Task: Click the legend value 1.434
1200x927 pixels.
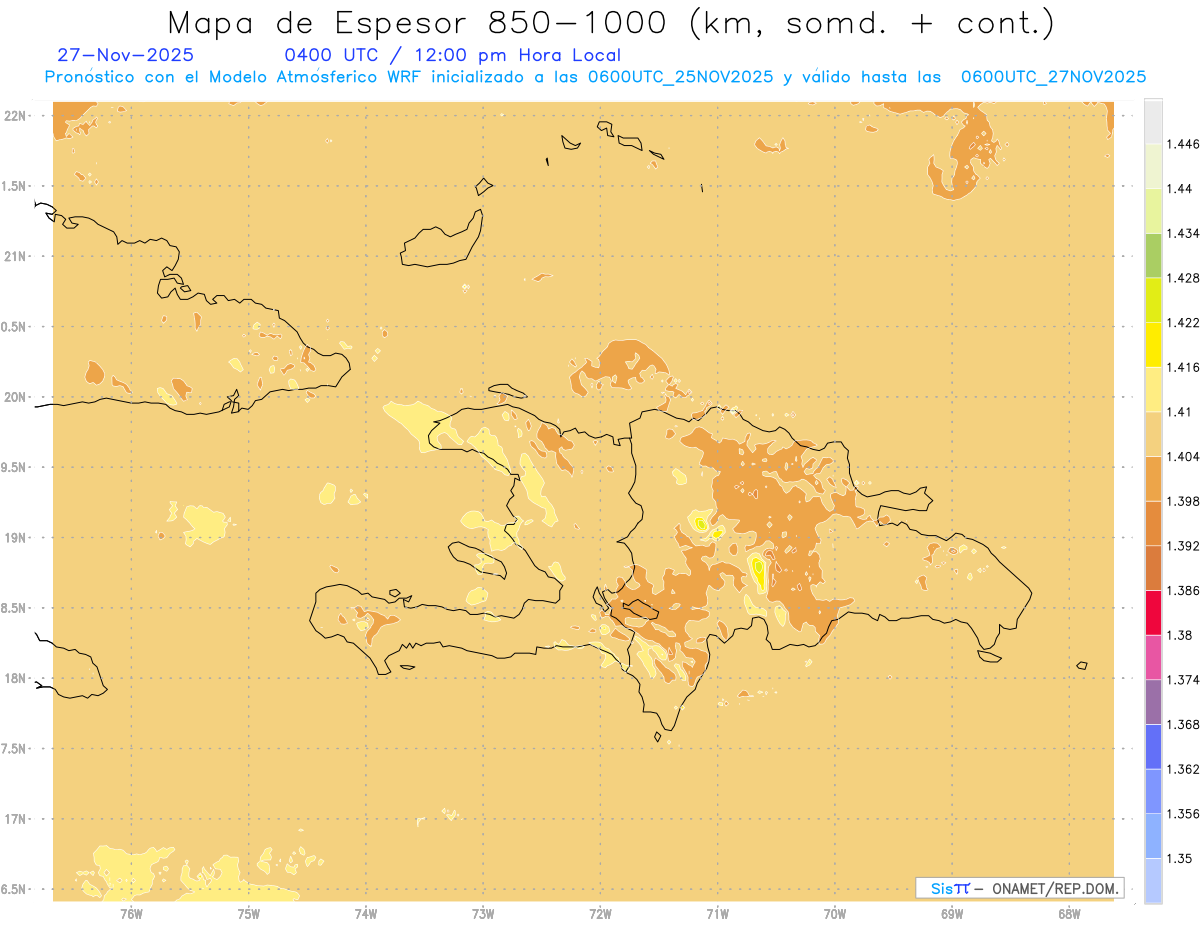Action: click(x=1184, y=233)
